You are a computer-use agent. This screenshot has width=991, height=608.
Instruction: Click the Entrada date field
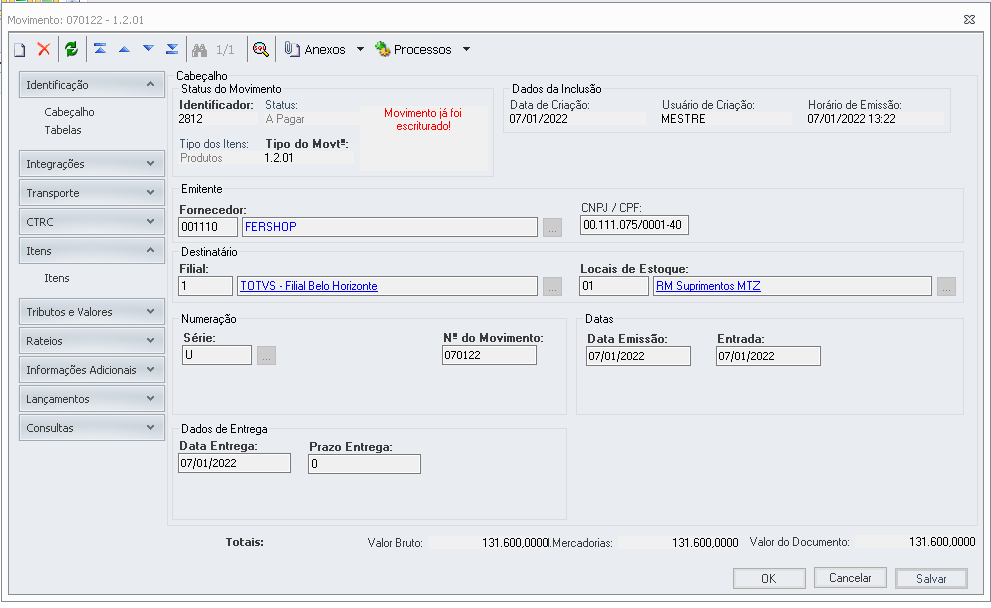(769, 356)
